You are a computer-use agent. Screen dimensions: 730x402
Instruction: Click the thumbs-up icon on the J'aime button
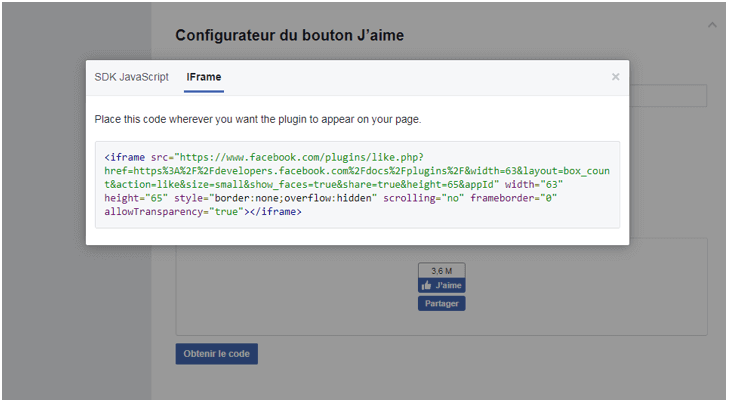(x=426, y=285)
